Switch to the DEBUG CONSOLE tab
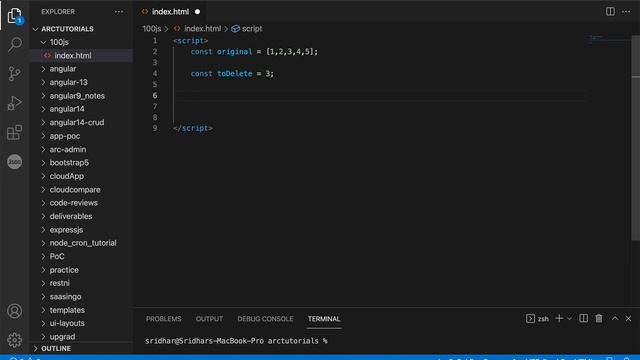This screenshot has width=640, height=360. click(x=265, y=319)
